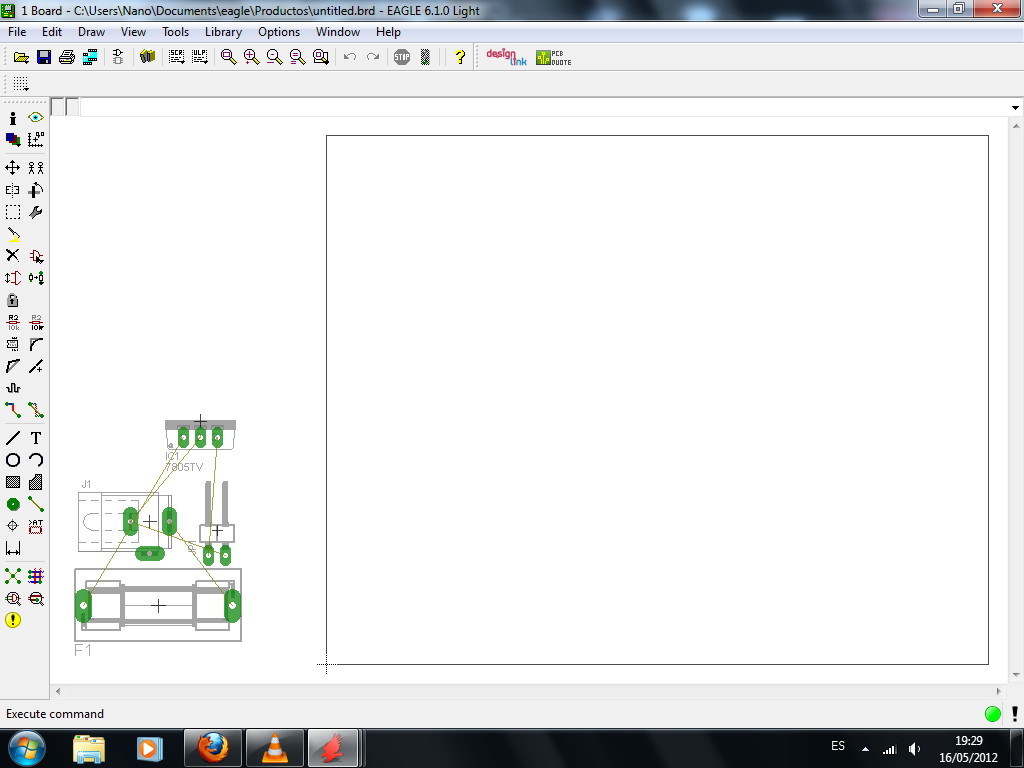The image size is (1024, 768).
Task: Run a user language program via ULP icon
Action: (199, 57)
